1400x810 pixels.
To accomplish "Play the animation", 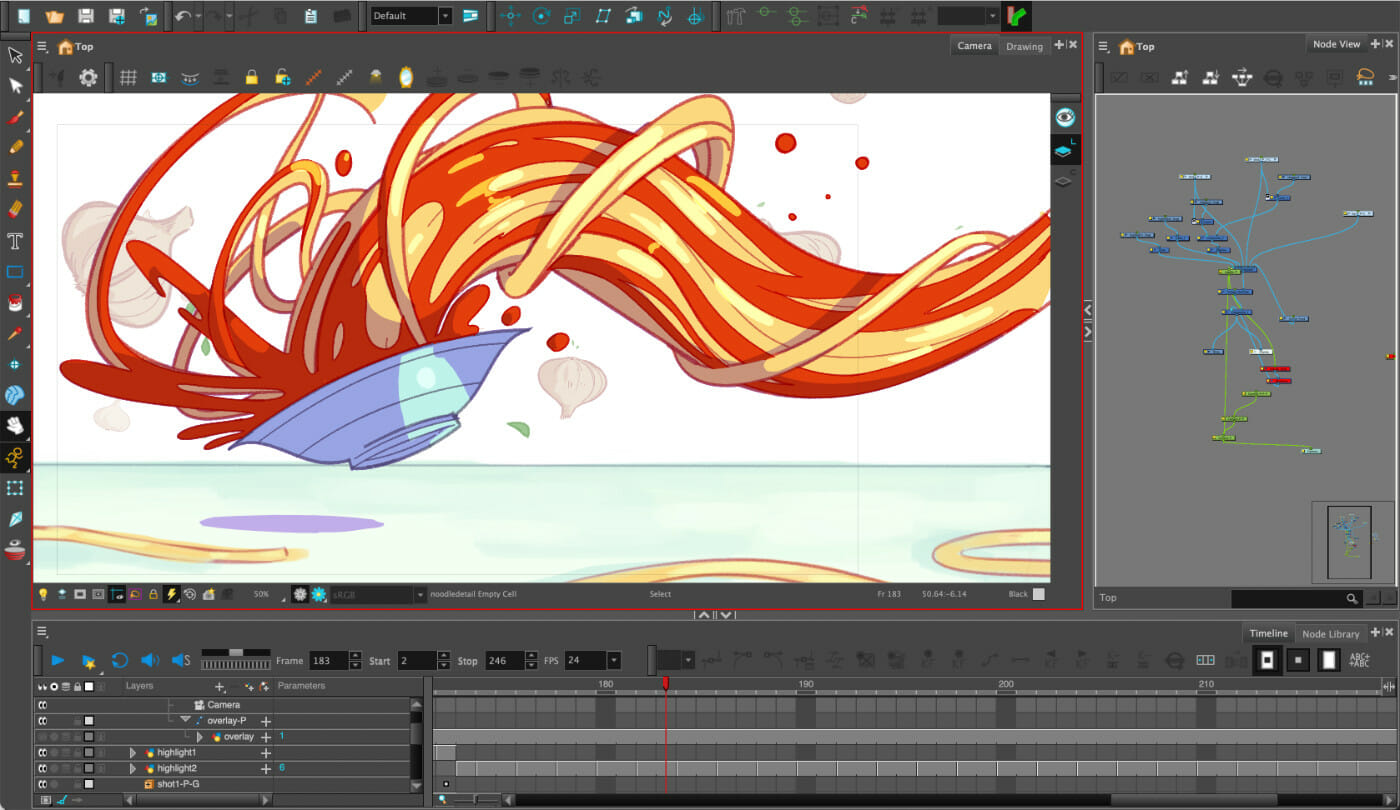I will [57, 660].
